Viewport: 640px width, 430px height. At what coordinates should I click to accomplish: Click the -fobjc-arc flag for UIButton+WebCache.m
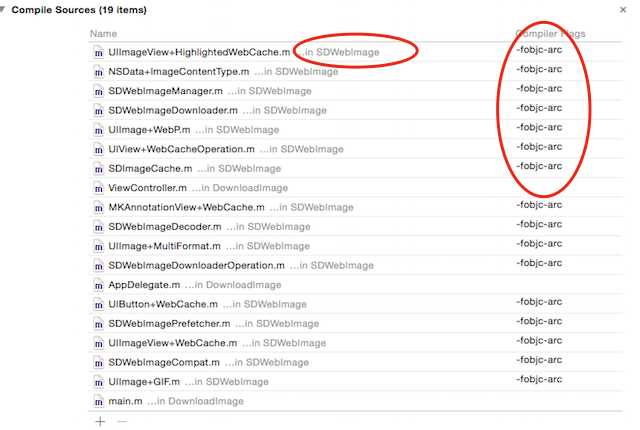point(539,302)
